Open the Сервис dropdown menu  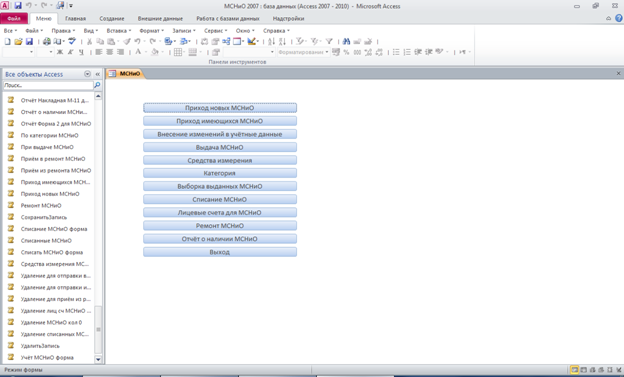(216, 31)
